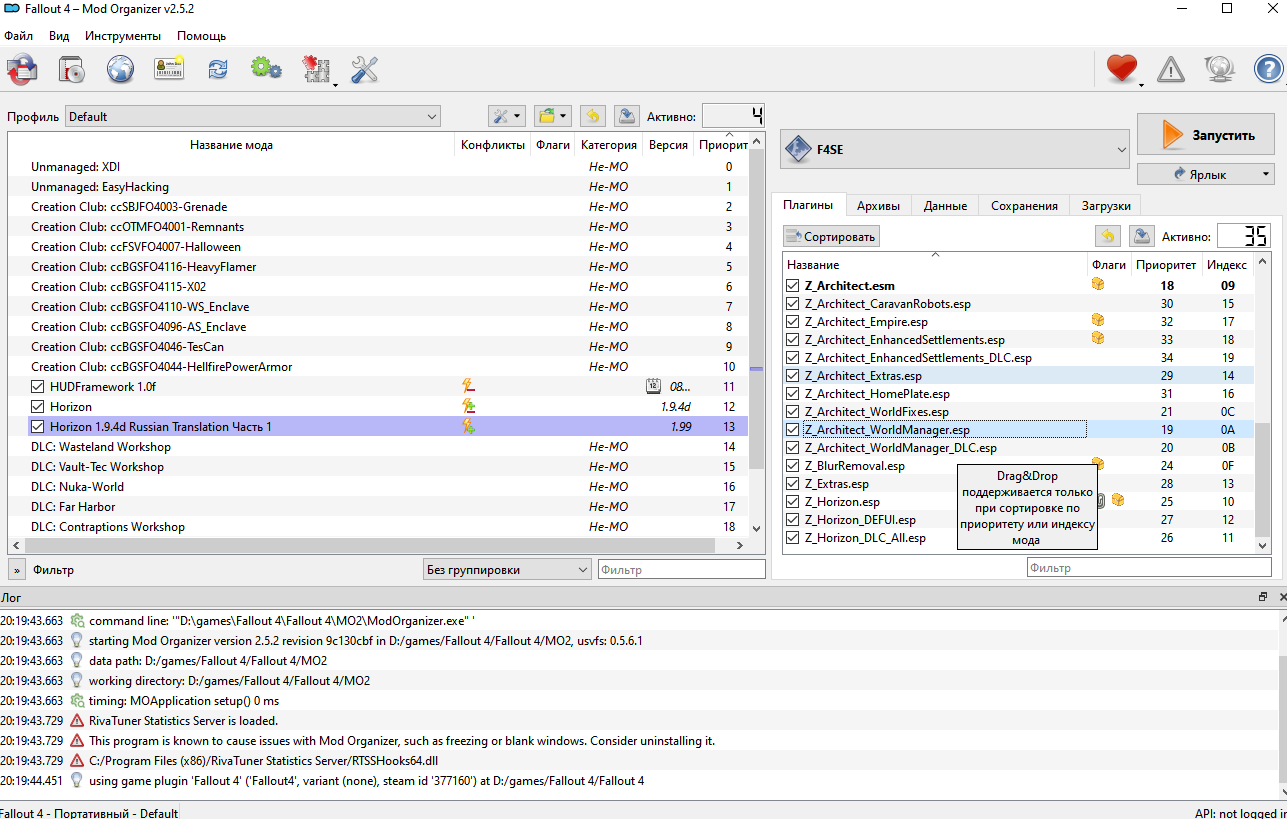1287x819 pixels.
Task: Focus the plugin list Фильтр input field
Action: 1149,568
